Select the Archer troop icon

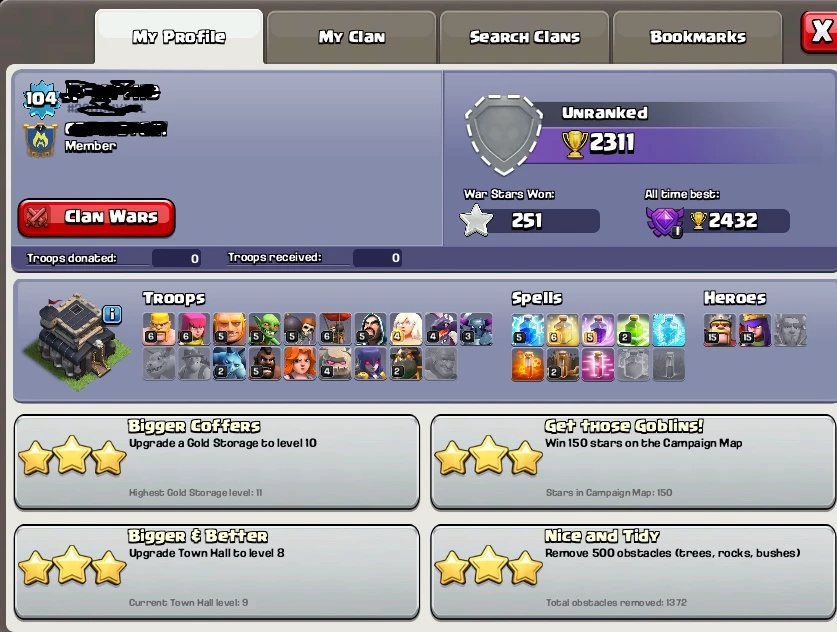[194, 329]
